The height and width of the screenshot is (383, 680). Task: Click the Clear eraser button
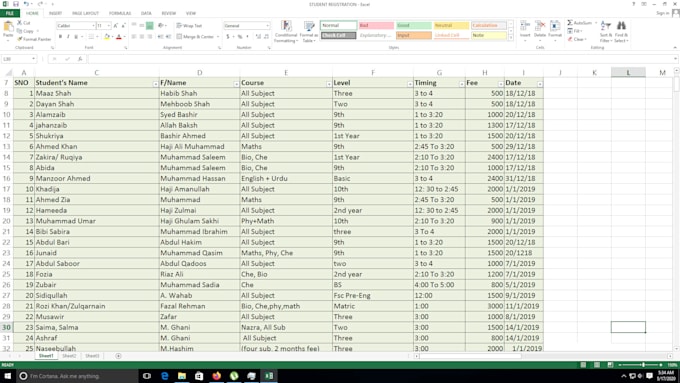[x=577, y=39]
